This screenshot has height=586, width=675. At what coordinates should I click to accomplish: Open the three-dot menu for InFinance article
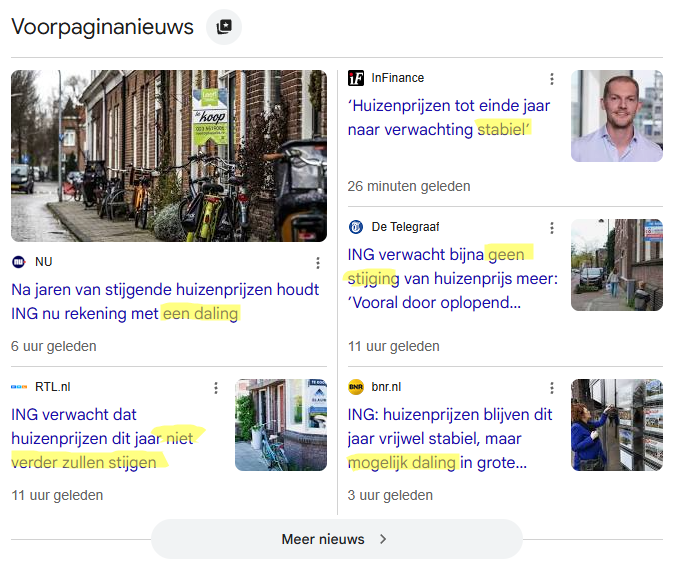552,79
